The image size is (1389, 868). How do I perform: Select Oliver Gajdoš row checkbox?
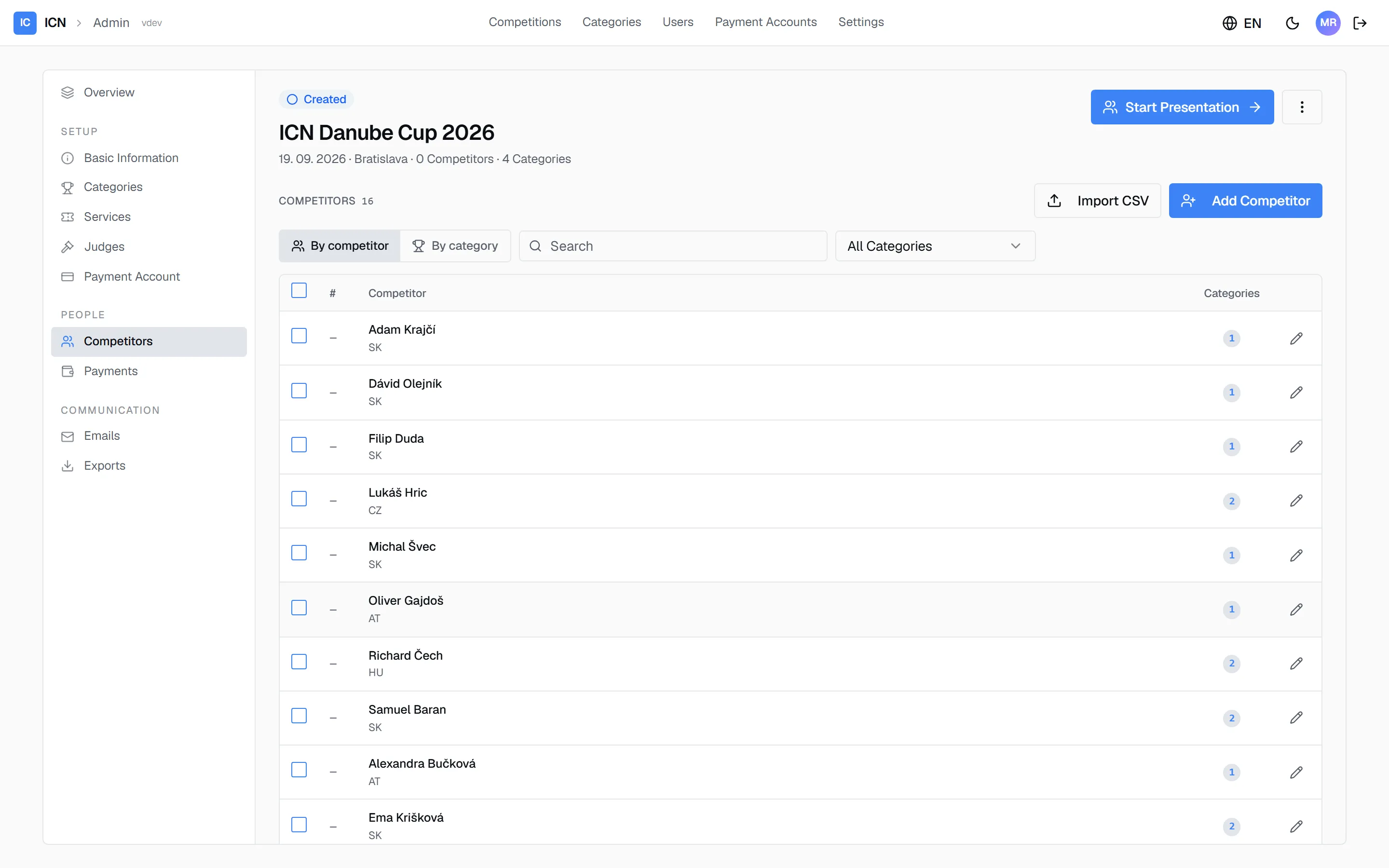point(299,608)
